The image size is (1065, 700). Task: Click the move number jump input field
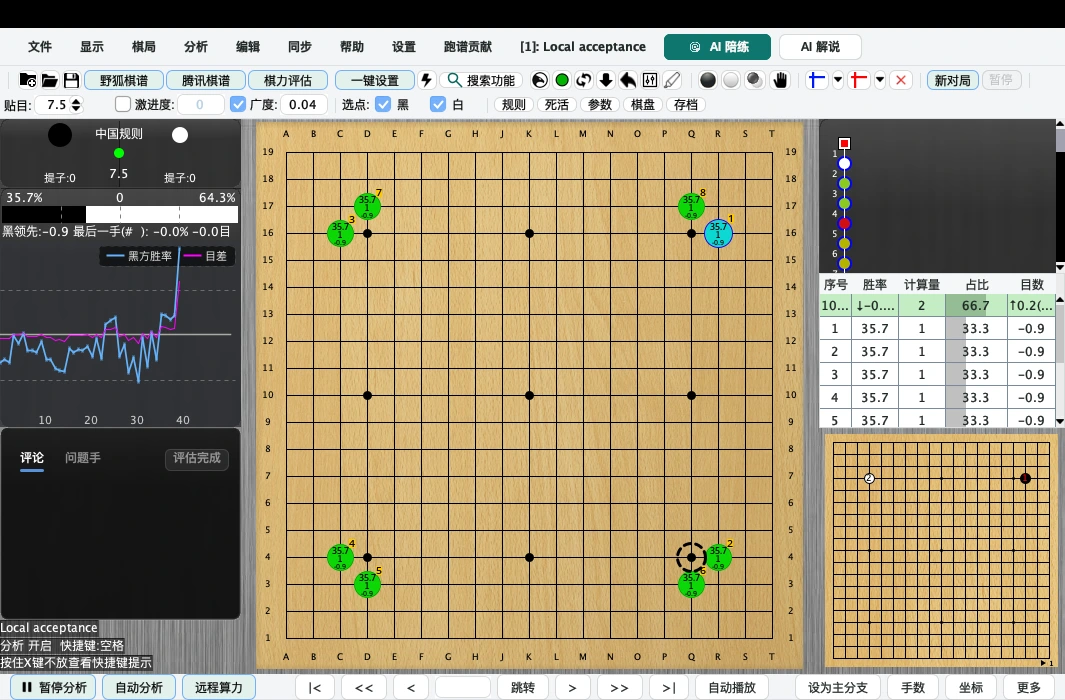pos(463,688)
